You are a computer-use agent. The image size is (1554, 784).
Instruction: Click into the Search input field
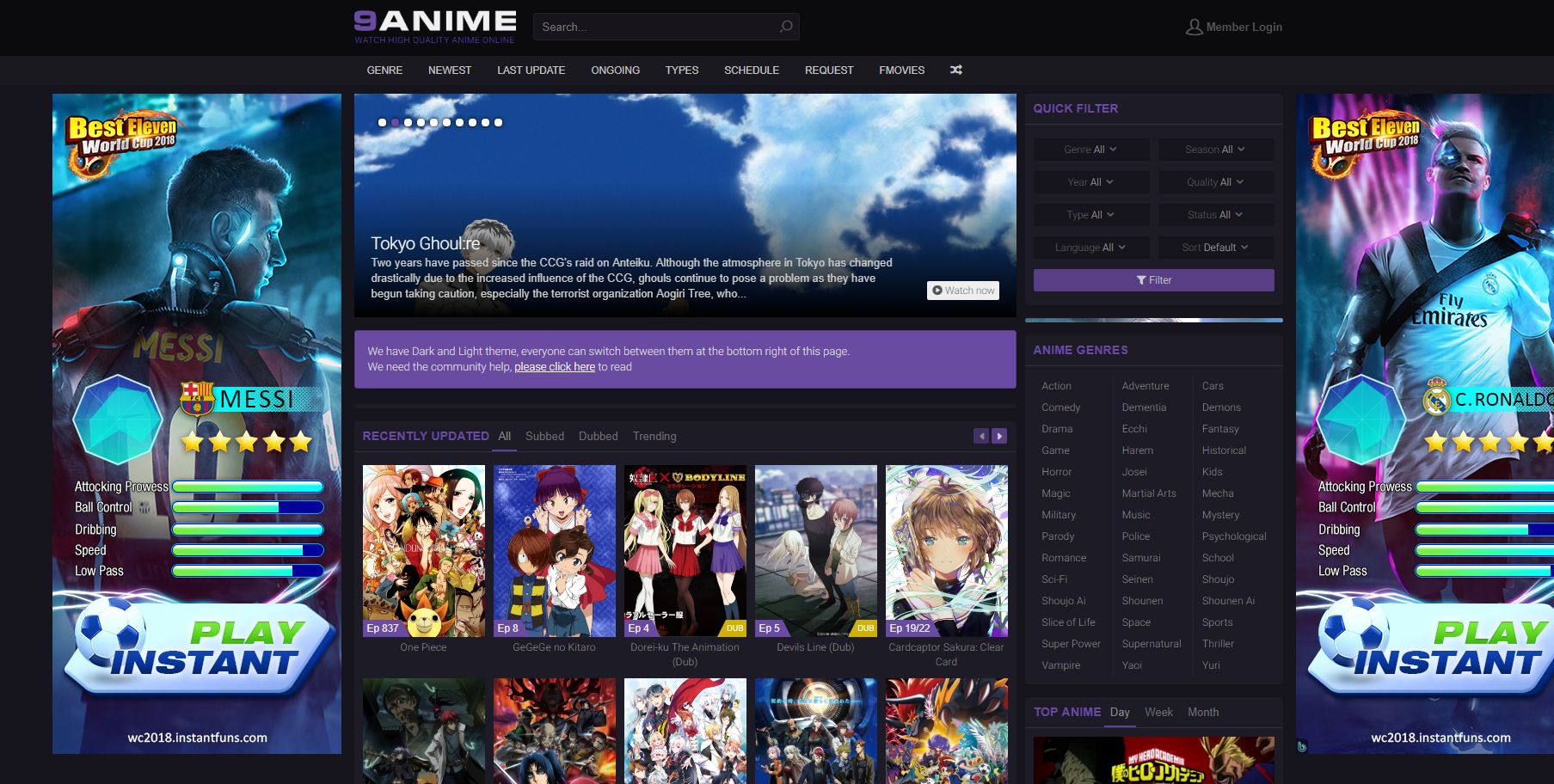click(666, 27)
